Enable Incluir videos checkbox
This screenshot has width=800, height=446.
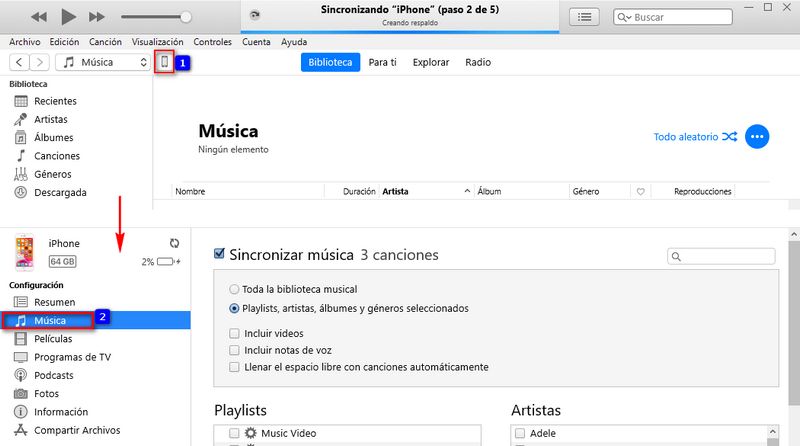(x=234, y=333)
